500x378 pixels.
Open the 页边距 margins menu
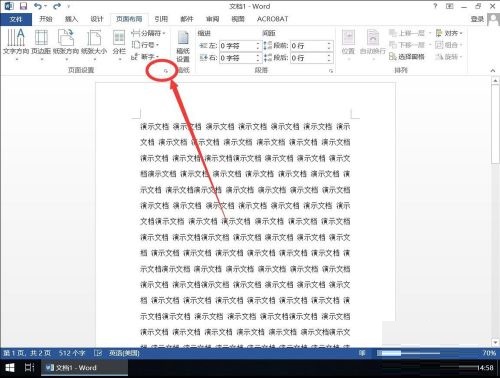click(x=41, y=43)
